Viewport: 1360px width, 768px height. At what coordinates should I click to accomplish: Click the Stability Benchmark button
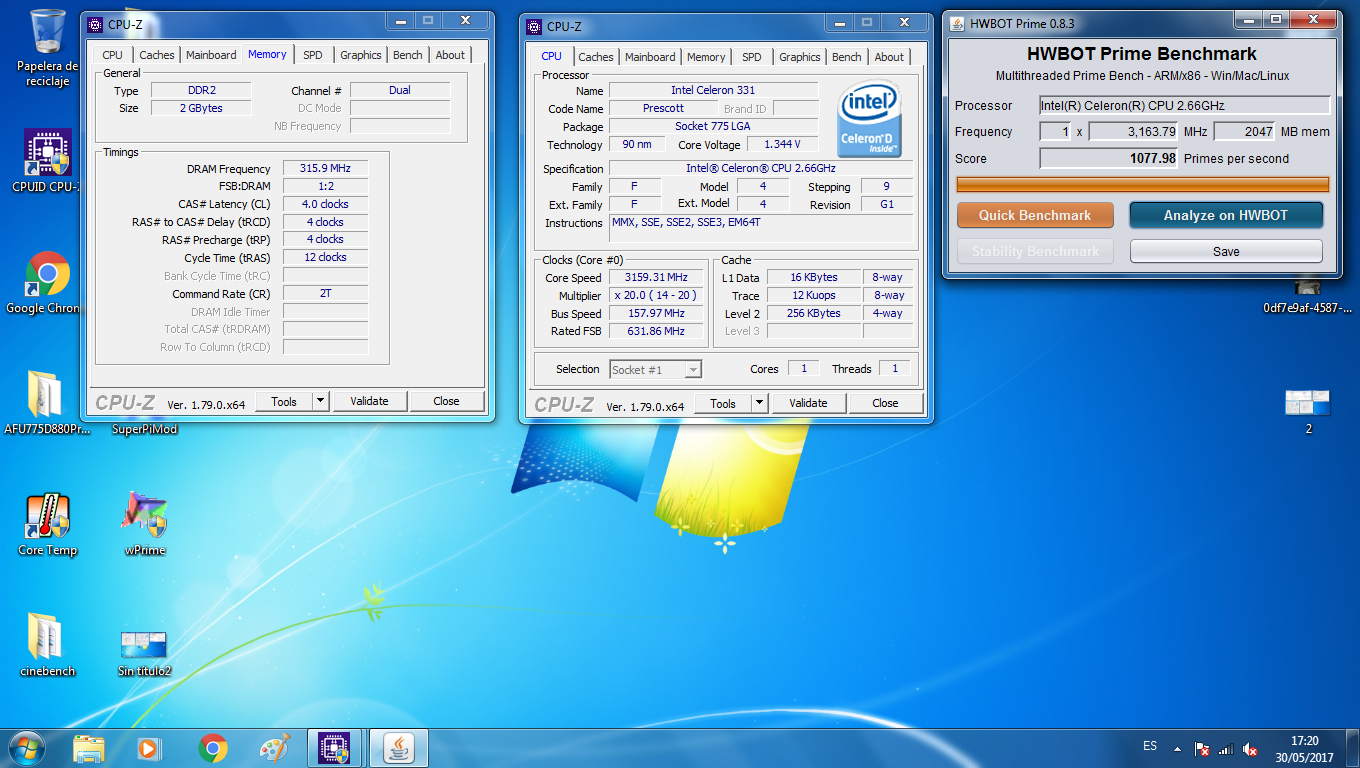[1035, 251]
